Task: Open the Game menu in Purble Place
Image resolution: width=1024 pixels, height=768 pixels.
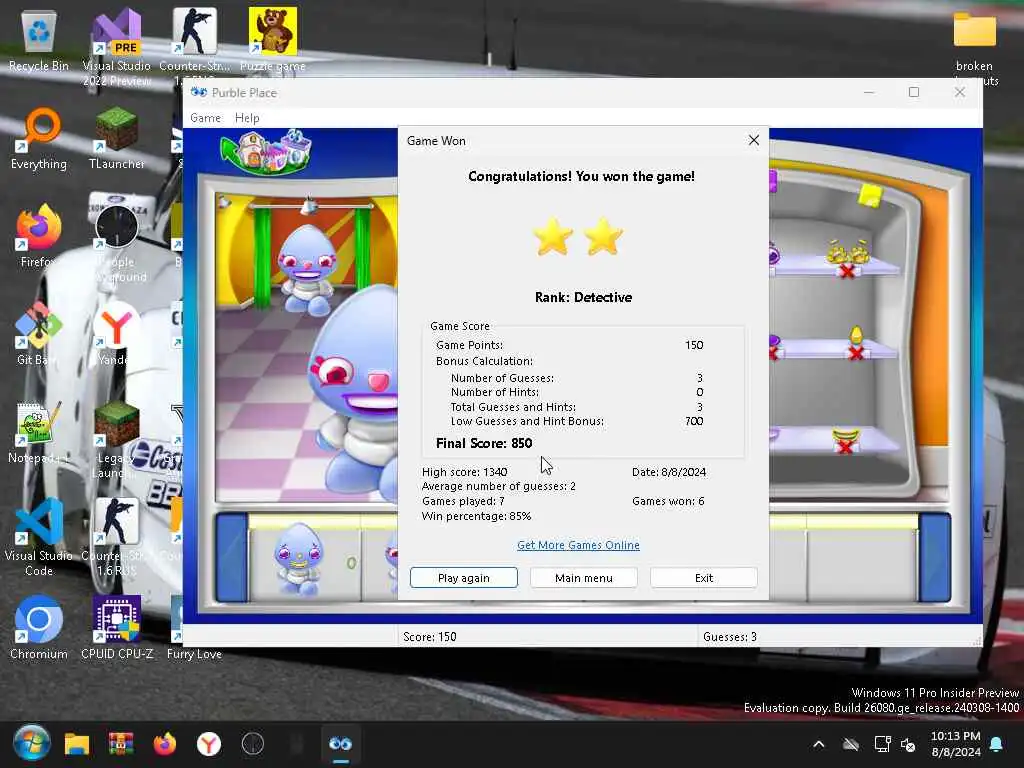Action: pyautogui.click(x=205, y=118)
